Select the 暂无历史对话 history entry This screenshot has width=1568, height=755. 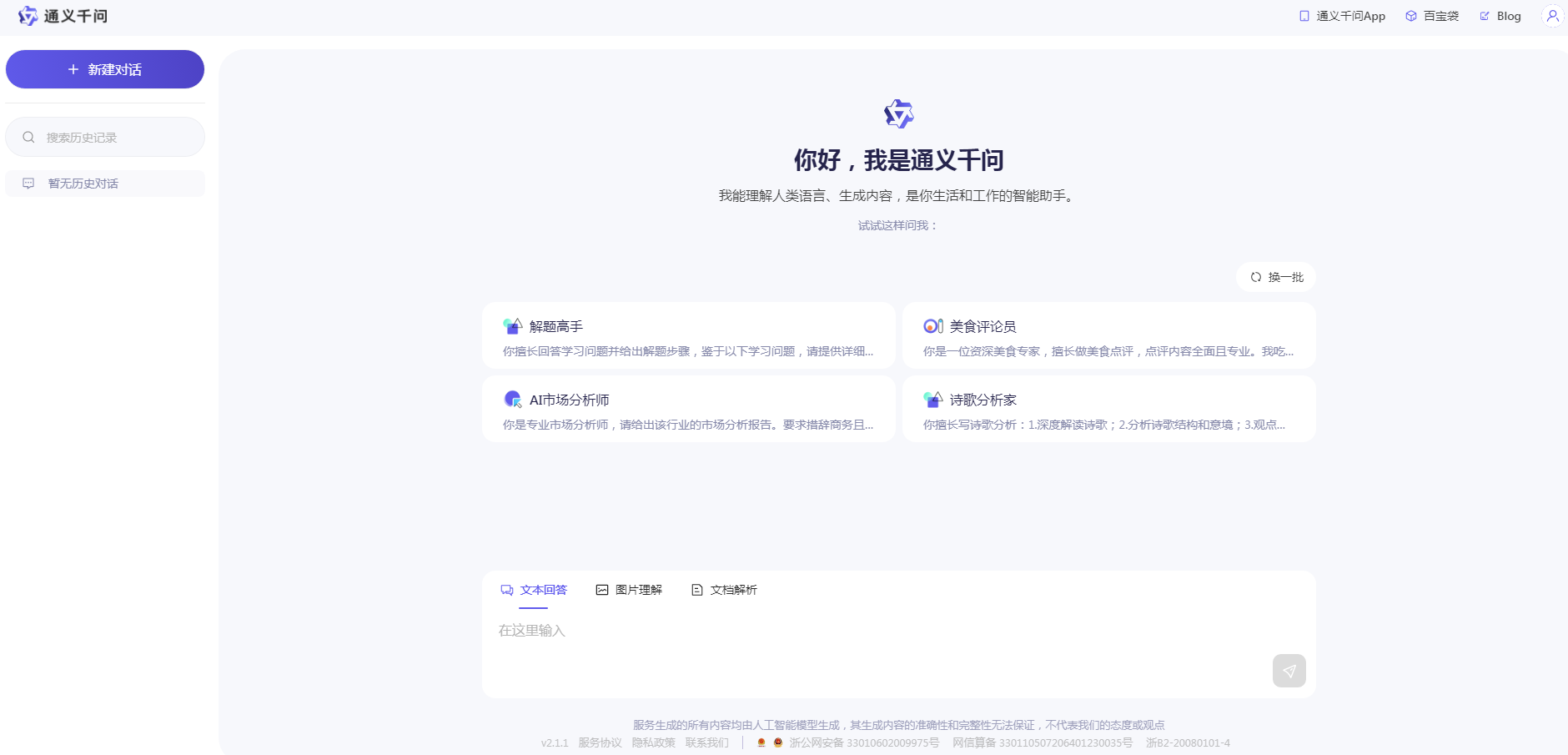point(105,184)
